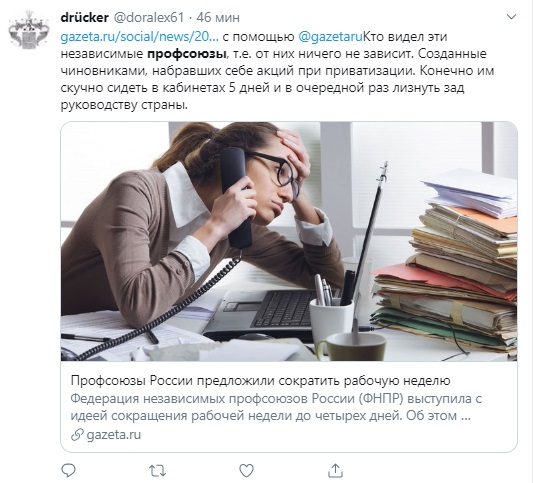Open the tired office woman preview photo
This screenshot has height=483, width=534.
(x=289, y=241)
